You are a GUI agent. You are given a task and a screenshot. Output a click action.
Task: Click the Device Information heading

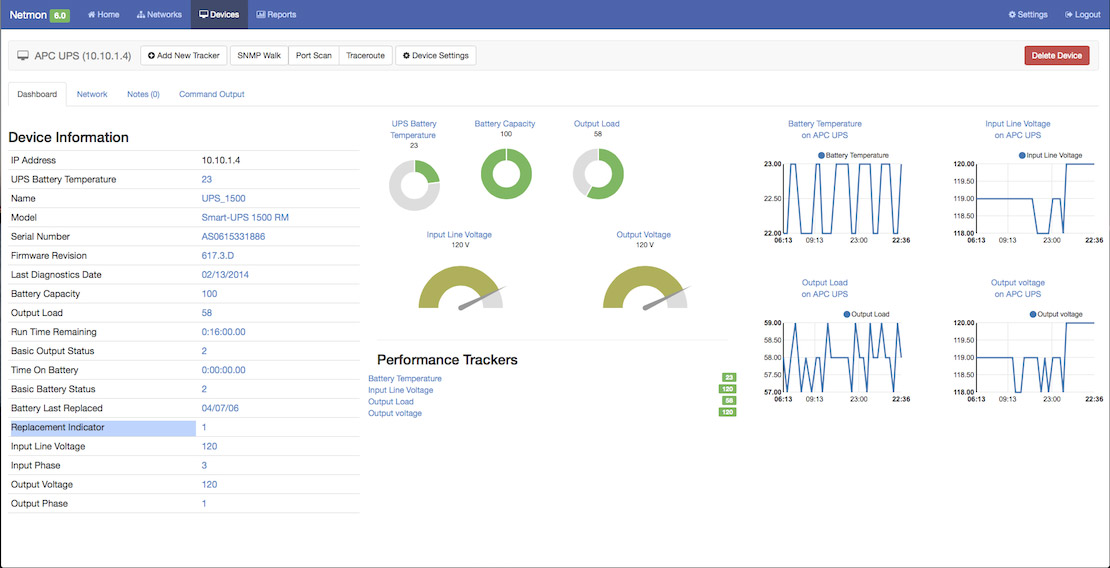pyautogui.click(x=69, y=137)
